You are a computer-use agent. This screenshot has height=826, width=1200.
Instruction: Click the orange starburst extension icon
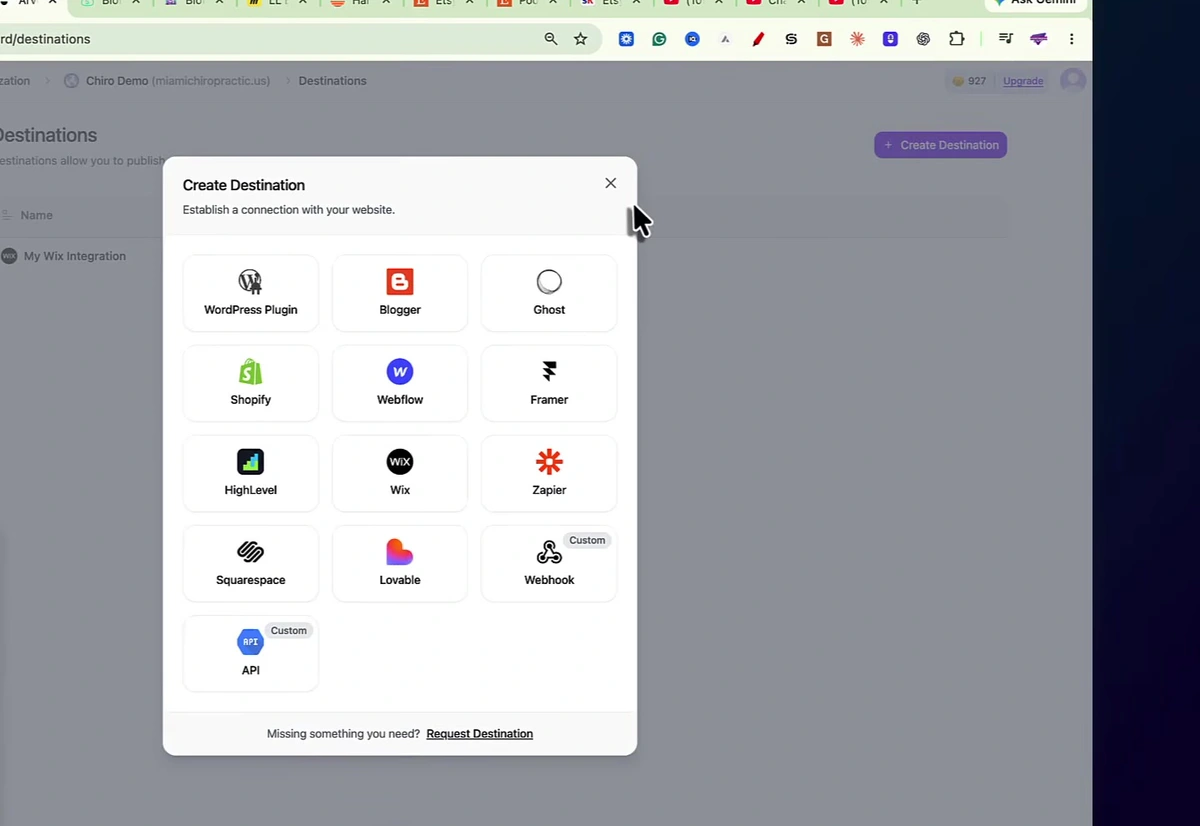857,39
